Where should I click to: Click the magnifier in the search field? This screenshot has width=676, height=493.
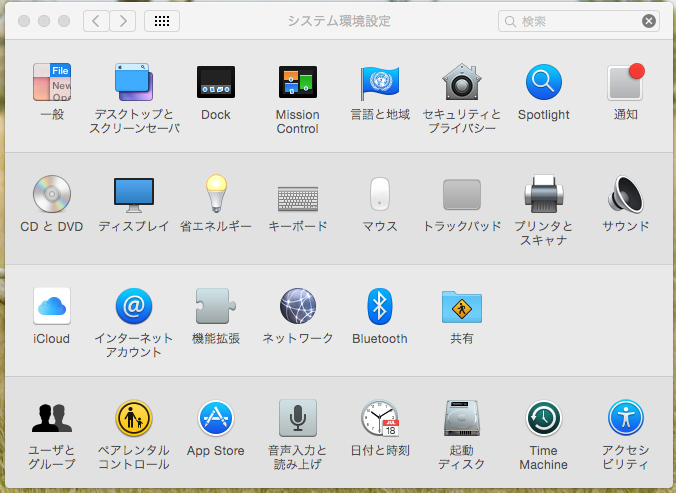pyautogui.click(x=510, y=22)
